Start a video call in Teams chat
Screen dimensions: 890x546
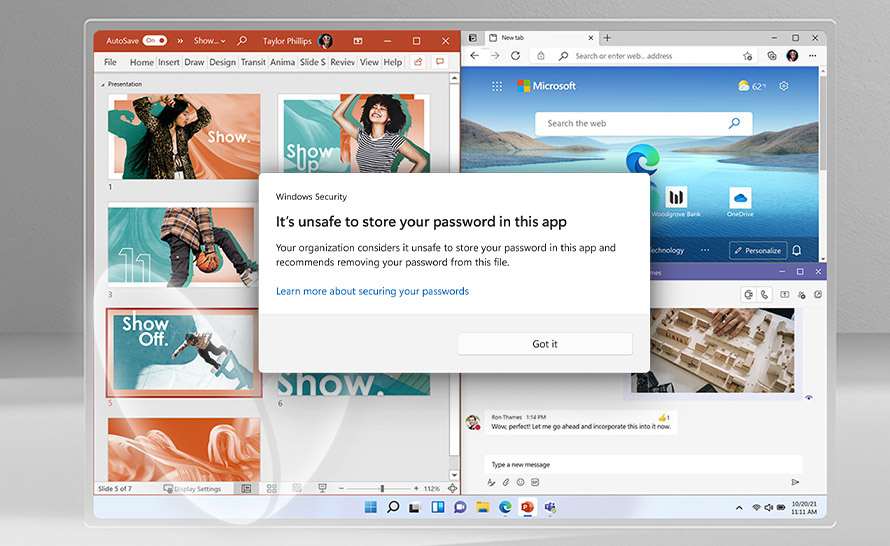749,295
